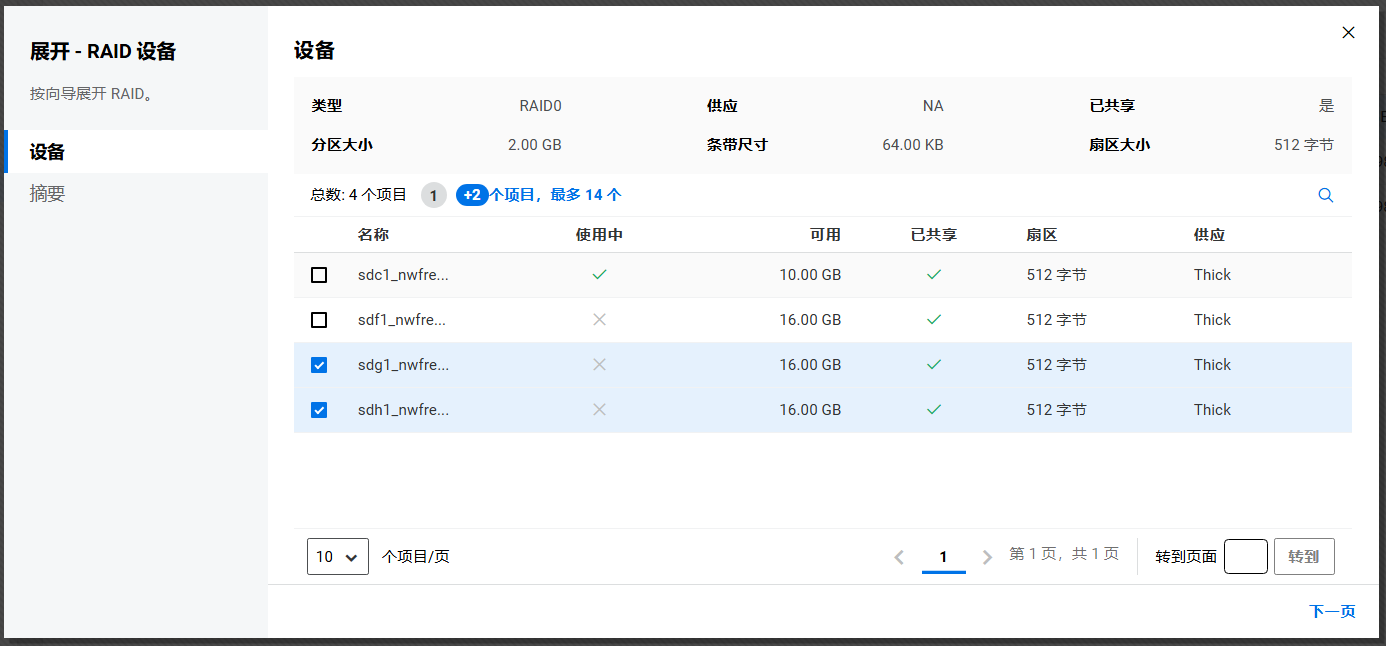Sort by 可用 column header
Screen dimensions: 1386x646
(825, 235)
